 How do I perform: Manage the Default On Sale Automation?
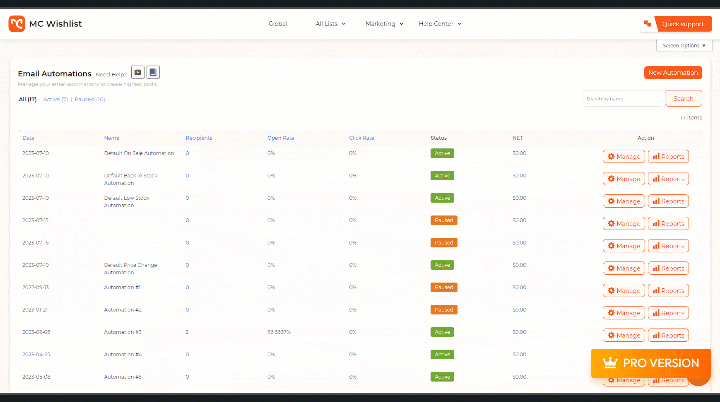(624, 157)
